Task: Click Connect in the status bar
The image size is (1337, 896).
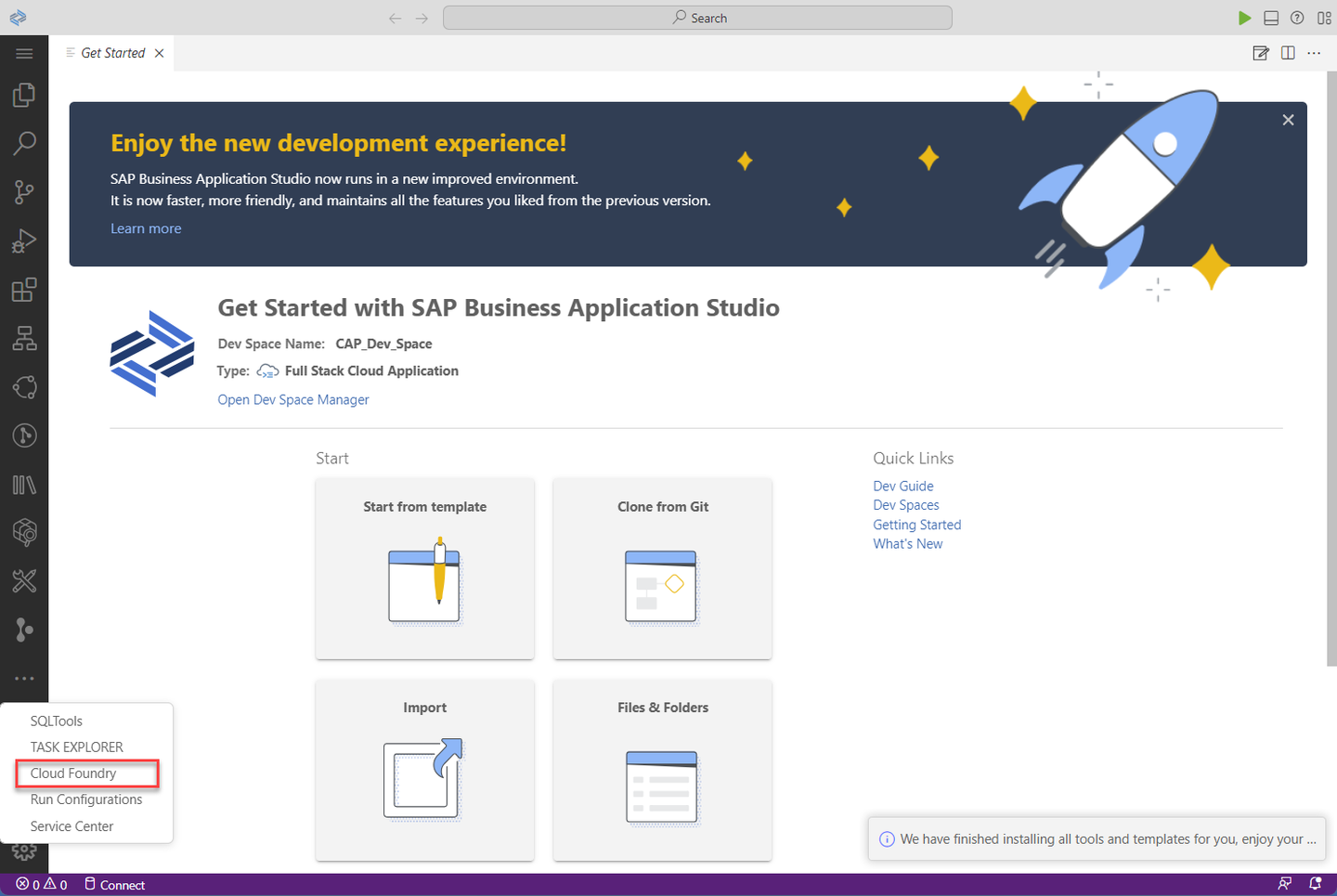Action: click(x=115, y=885)
